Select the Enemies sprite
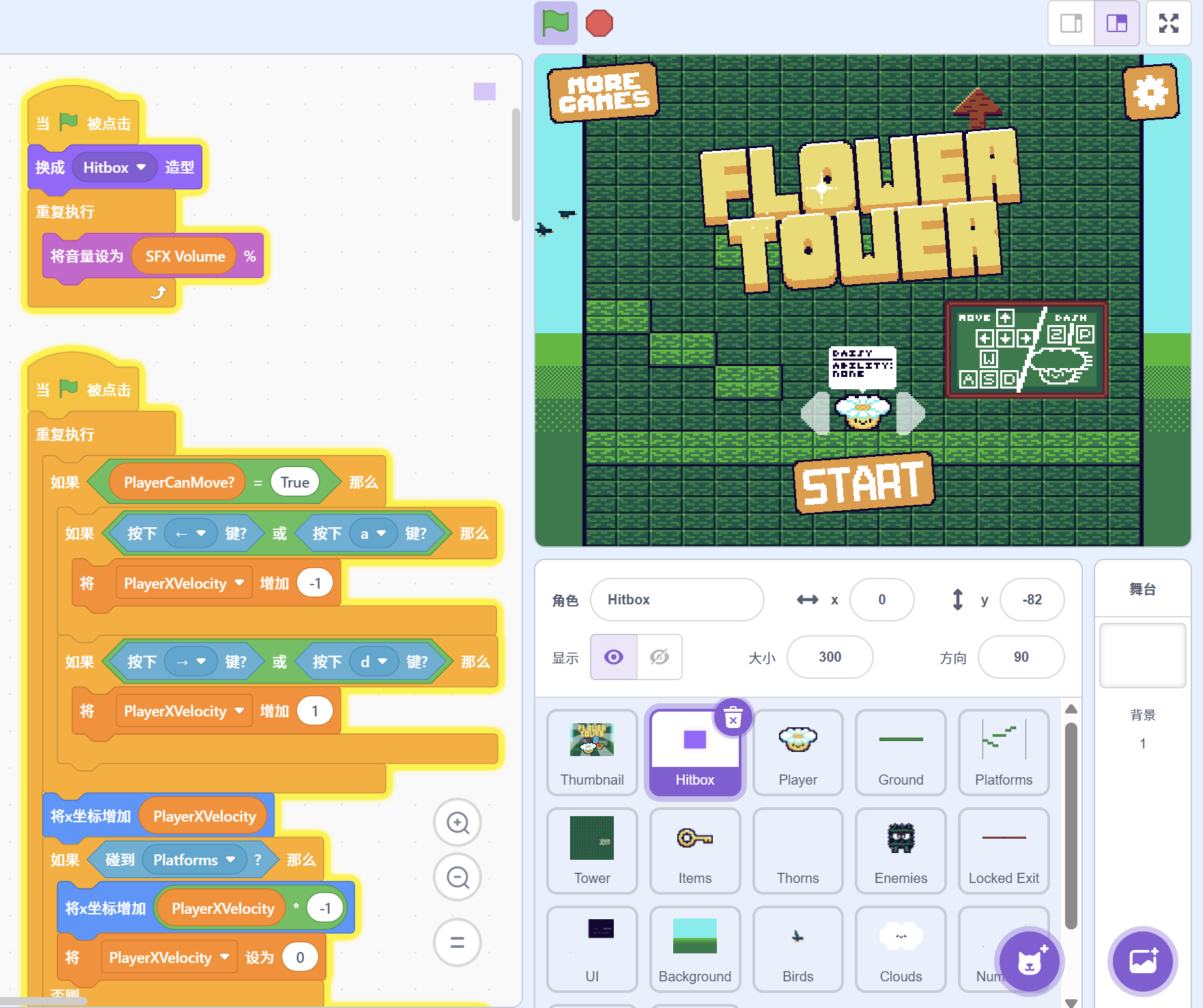Viewport: 1203px width, 1008px height. click(x=901, y=851)
